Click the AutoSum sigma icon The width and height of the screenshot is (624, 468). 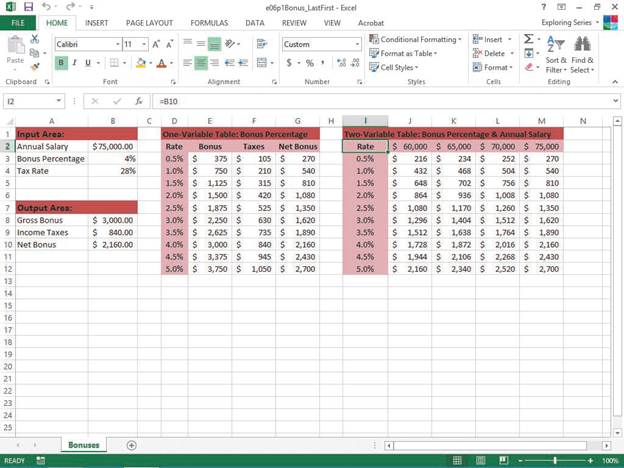(528, 39)
